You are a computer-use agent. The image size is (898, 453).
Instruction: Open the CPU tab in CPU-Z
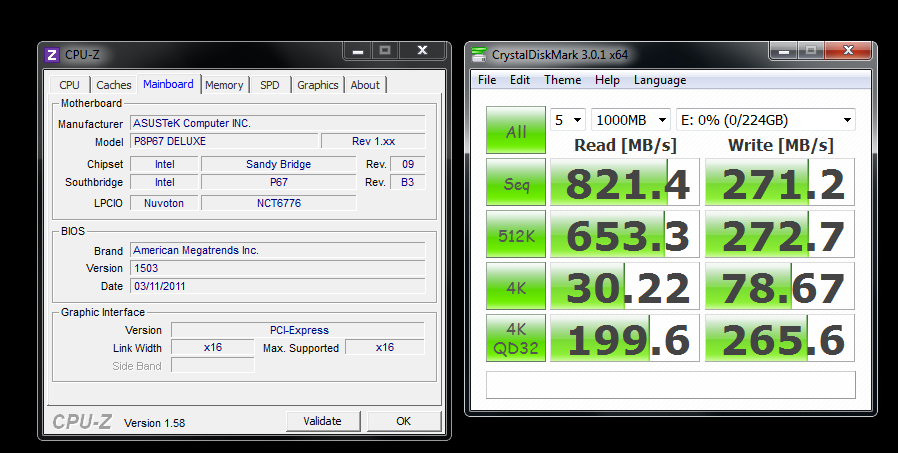point(69,85)
